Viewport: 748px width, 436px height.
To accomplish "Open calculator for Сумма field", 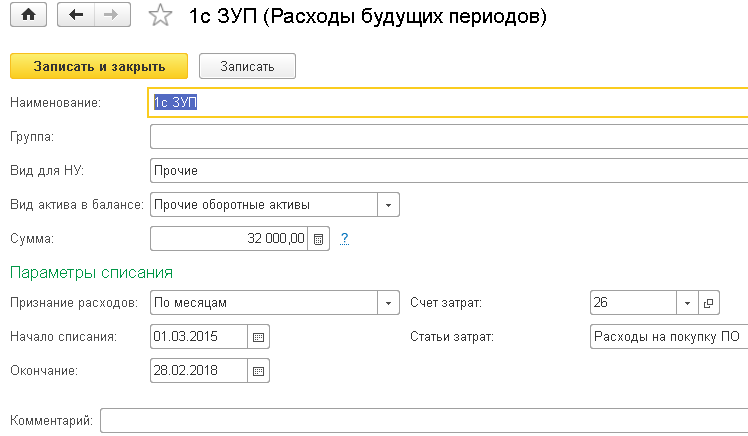I will [319, 239].
